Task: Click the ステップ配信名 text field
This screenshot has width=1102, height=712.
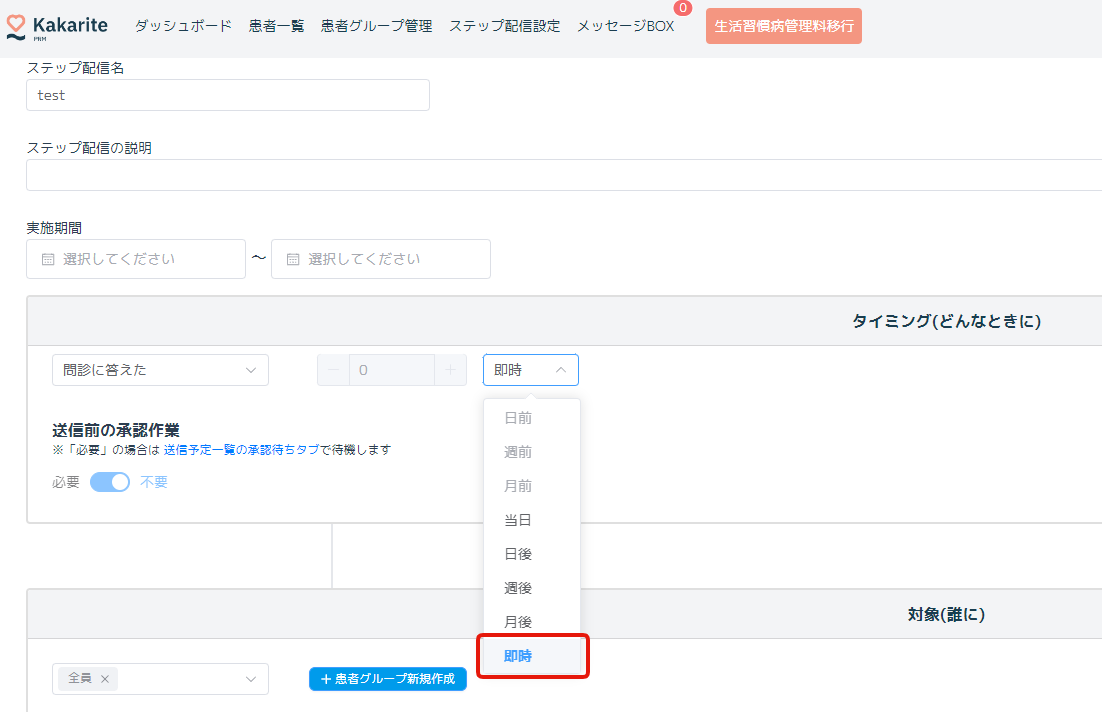Action: 228,96
